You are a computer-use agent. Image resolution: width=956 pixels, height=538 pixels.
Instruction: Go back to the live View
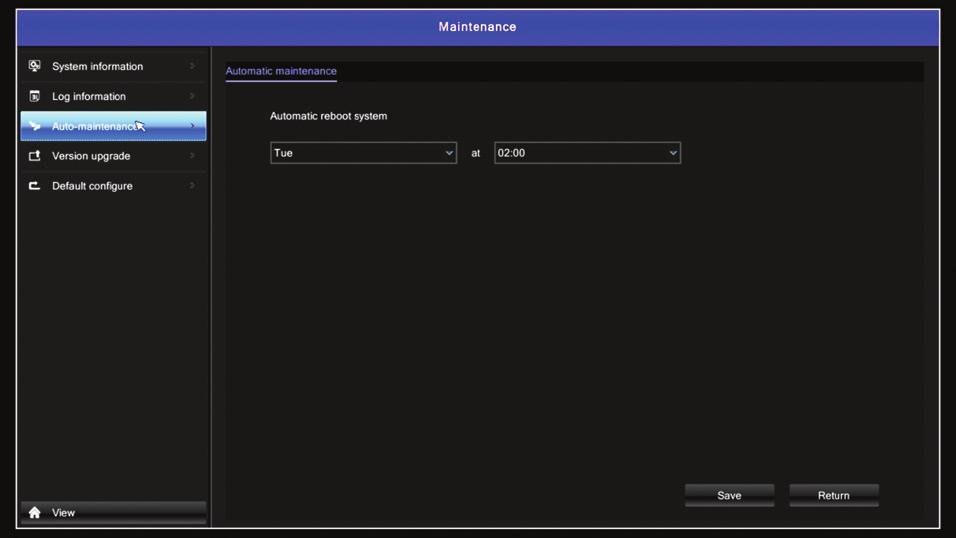point(113,512)
